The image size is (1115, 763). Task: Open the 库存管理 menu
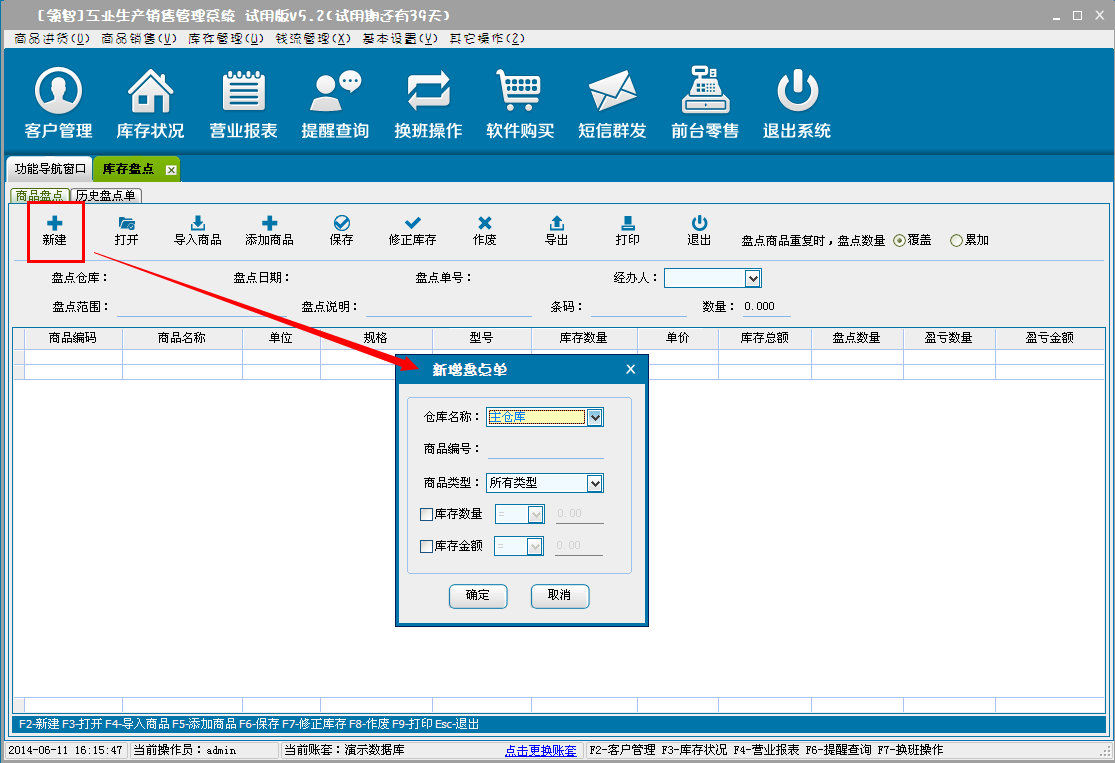coord(227,38)
